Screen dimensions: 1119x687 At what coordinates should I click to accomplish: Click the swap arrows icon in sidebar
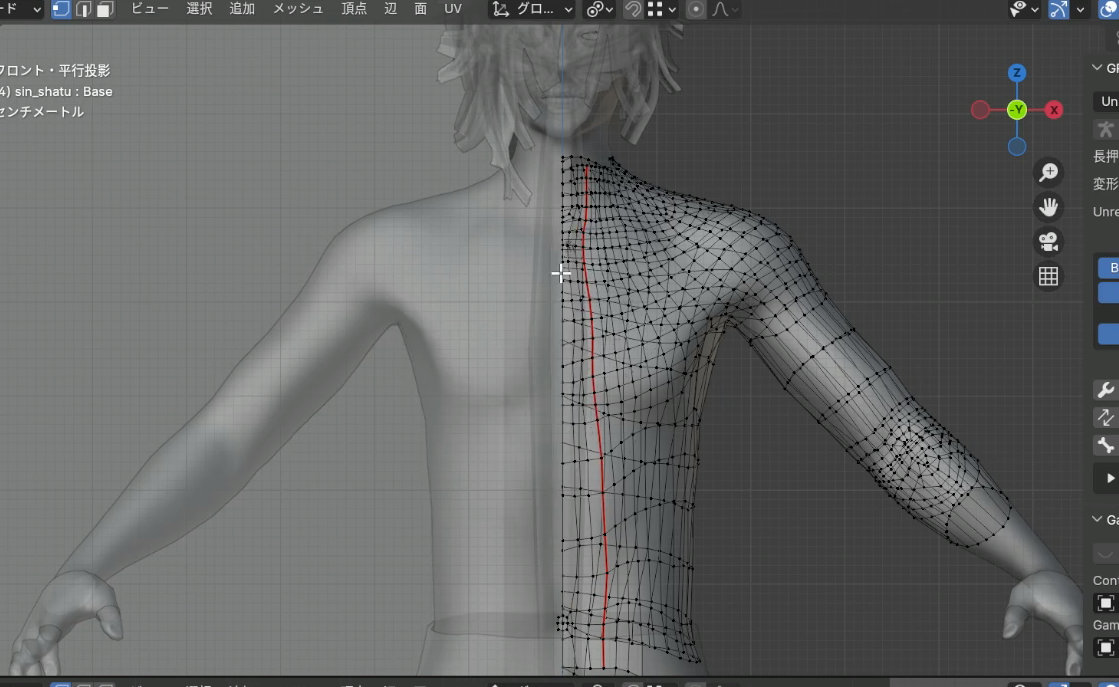[1105, 417]
